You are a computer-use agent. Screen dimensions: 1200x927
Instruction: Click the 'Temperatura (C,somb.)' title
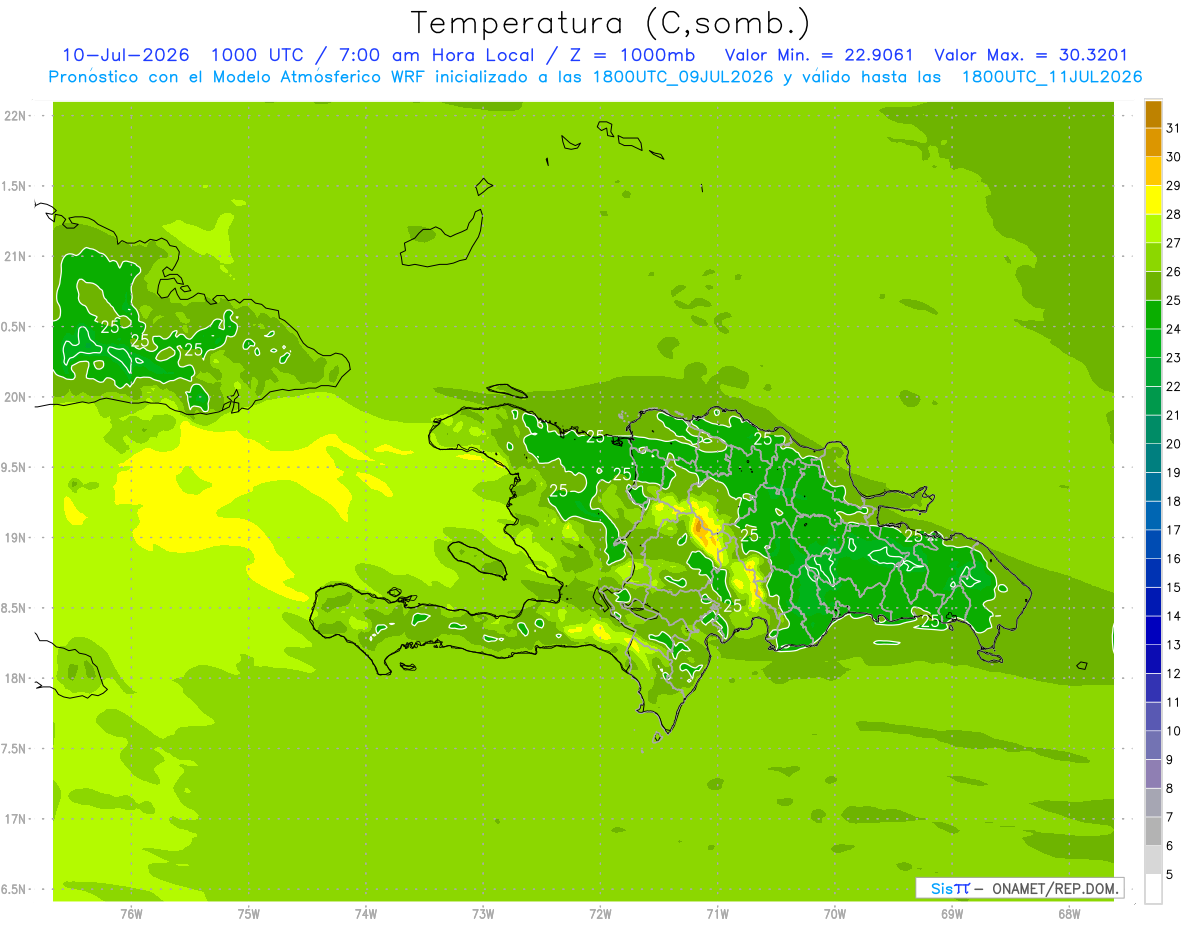(x=610, y=24)
